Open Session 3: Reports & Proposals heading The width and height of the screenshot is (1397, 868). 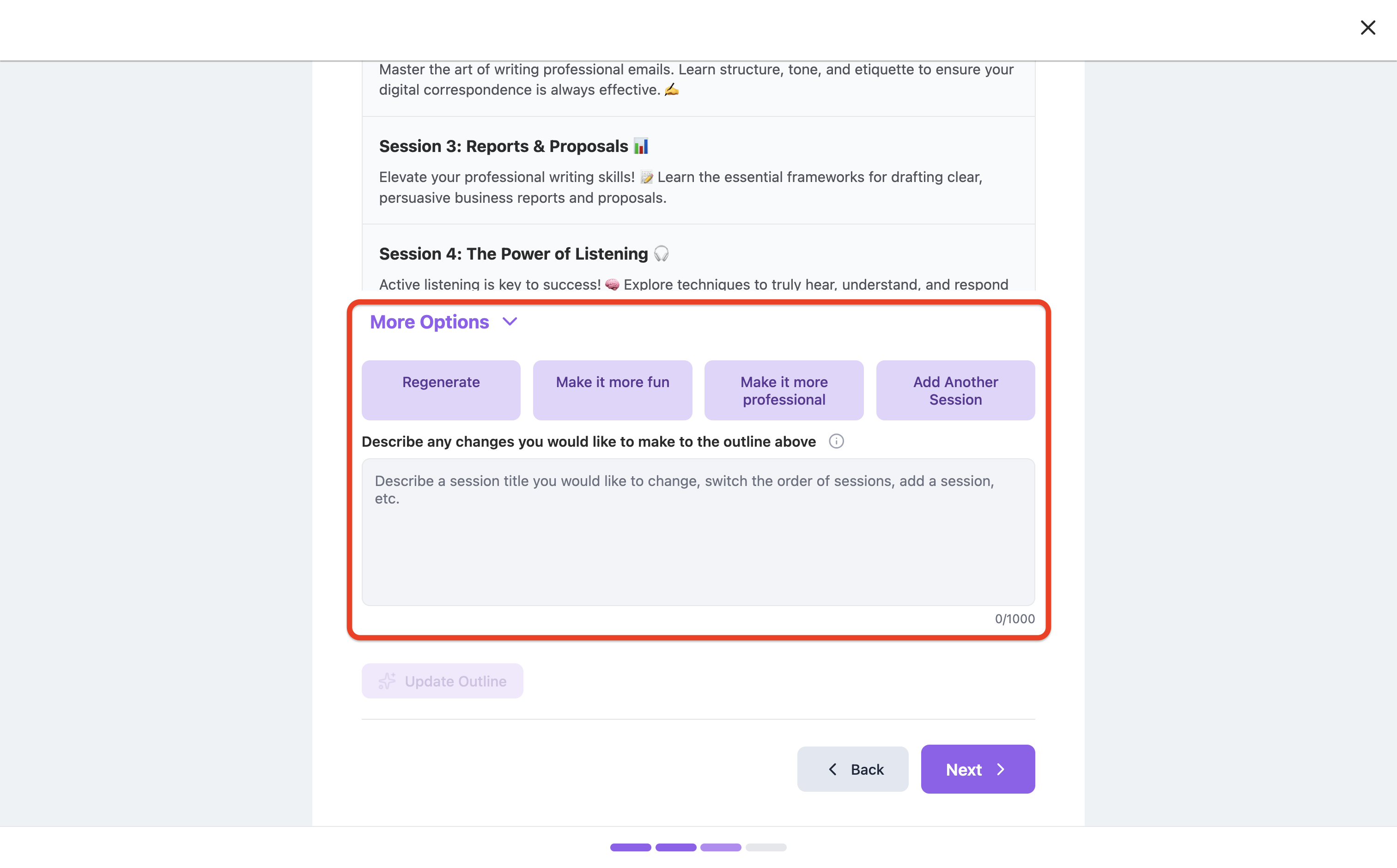(514, 146)
